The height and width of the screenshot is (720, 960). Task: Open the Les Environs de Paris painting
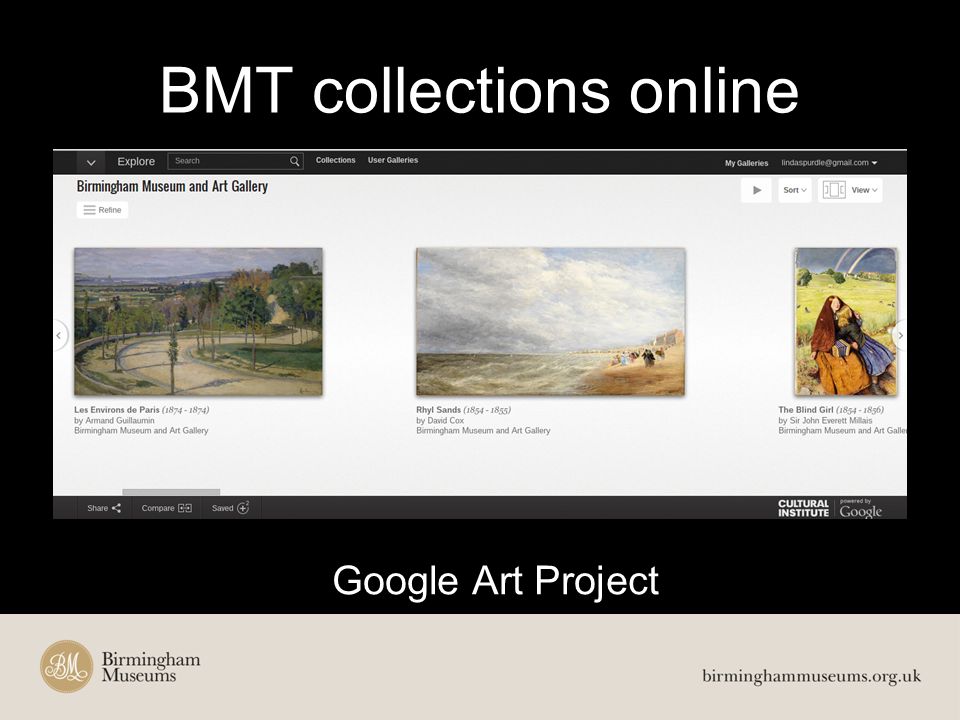coord(198,321)
